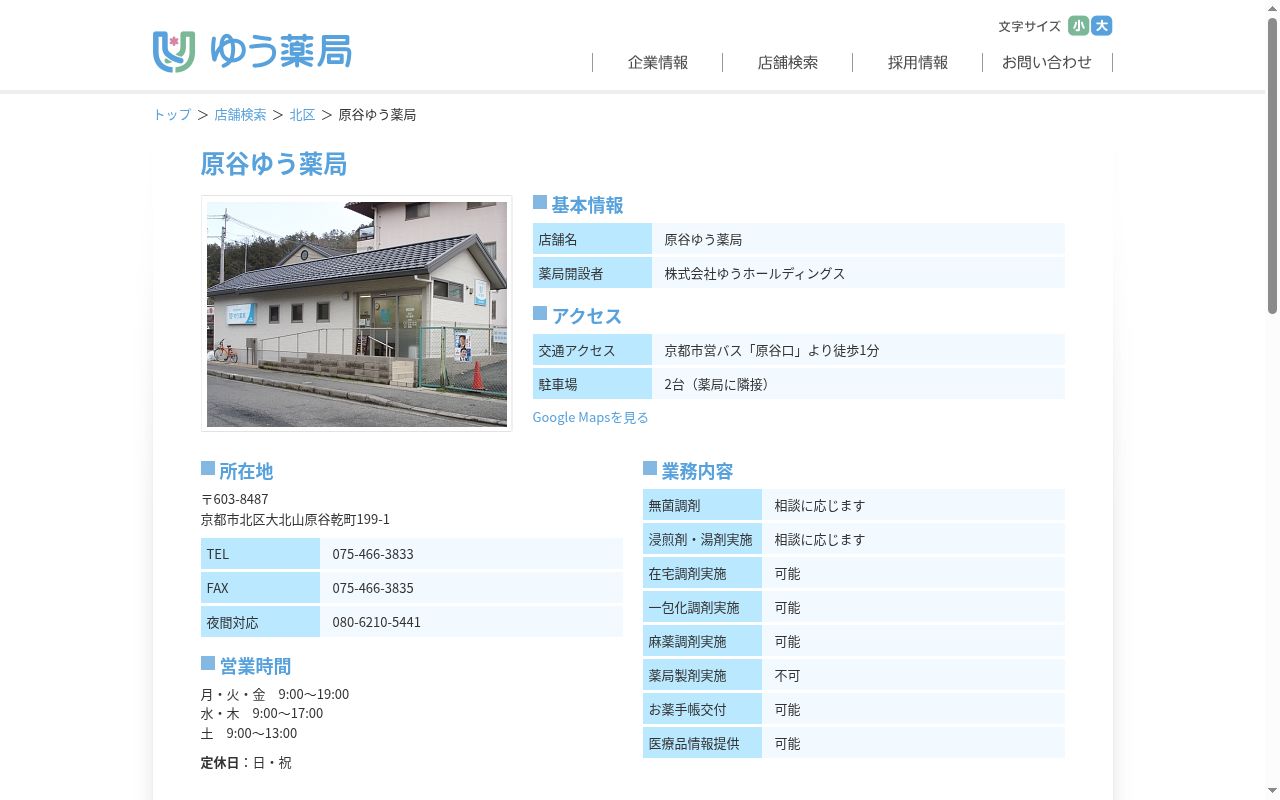This screenshot has height=800, width=1280.
Task: Click the お薬手帳交付 row label
Action: point(702,710)
